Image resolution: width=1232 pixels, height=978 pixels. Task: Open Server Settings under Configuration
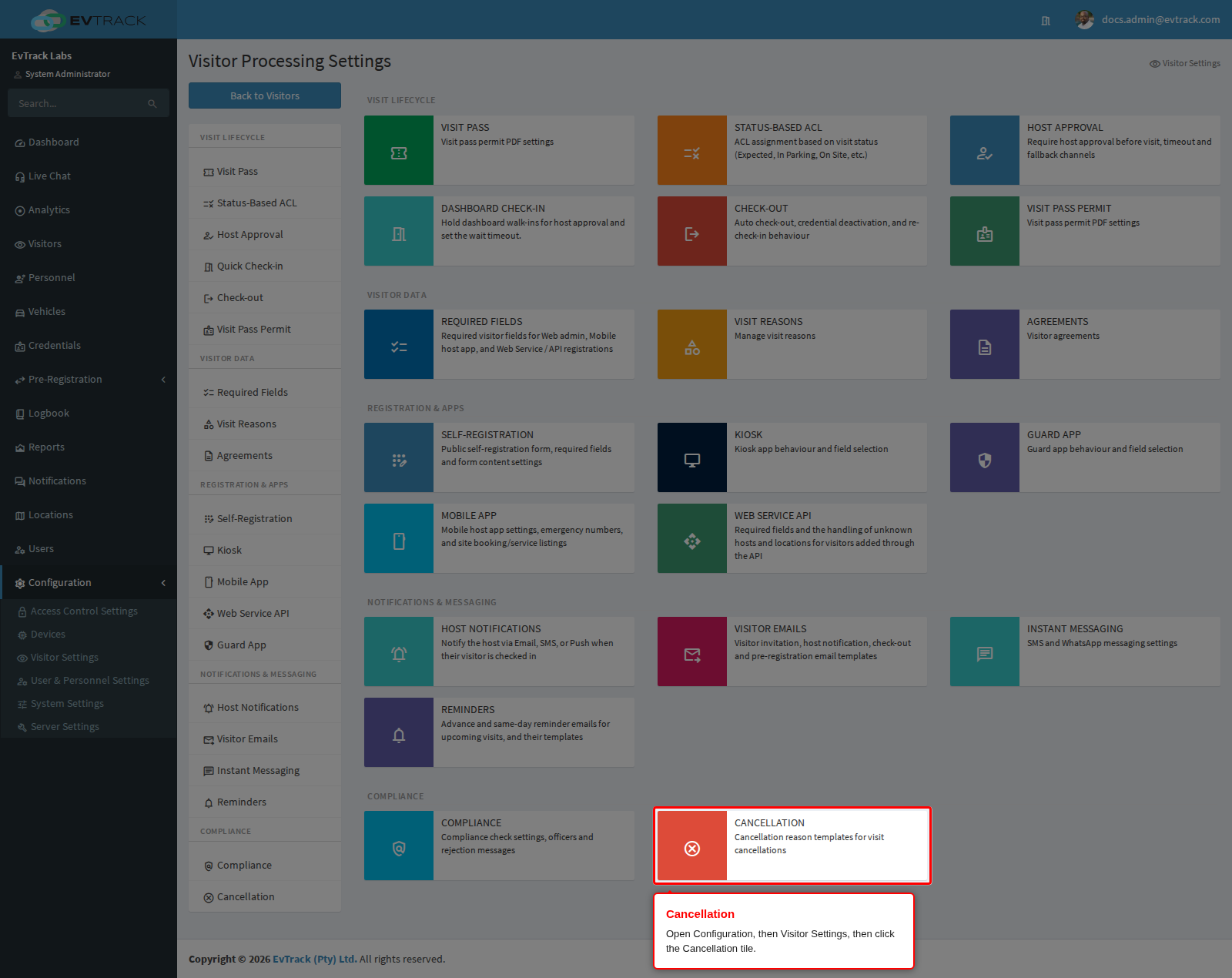(x=65, y=727)
